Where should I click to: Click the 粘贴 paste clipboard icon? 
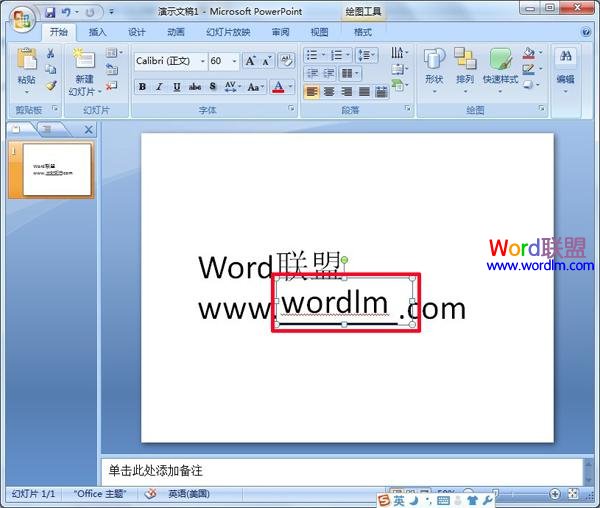(26, 60)
